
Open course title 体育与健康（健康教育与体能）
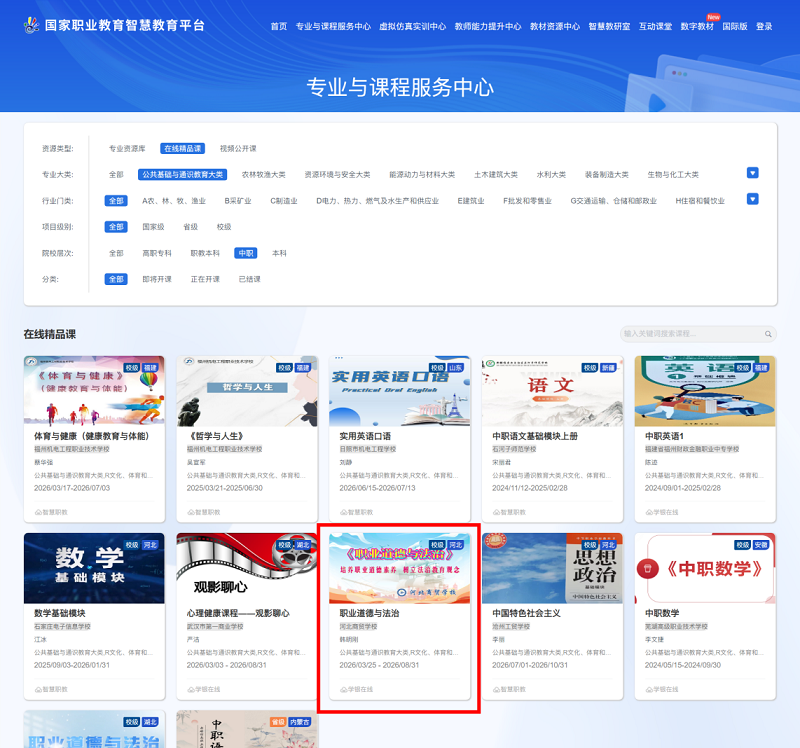[x=92, y=436]
